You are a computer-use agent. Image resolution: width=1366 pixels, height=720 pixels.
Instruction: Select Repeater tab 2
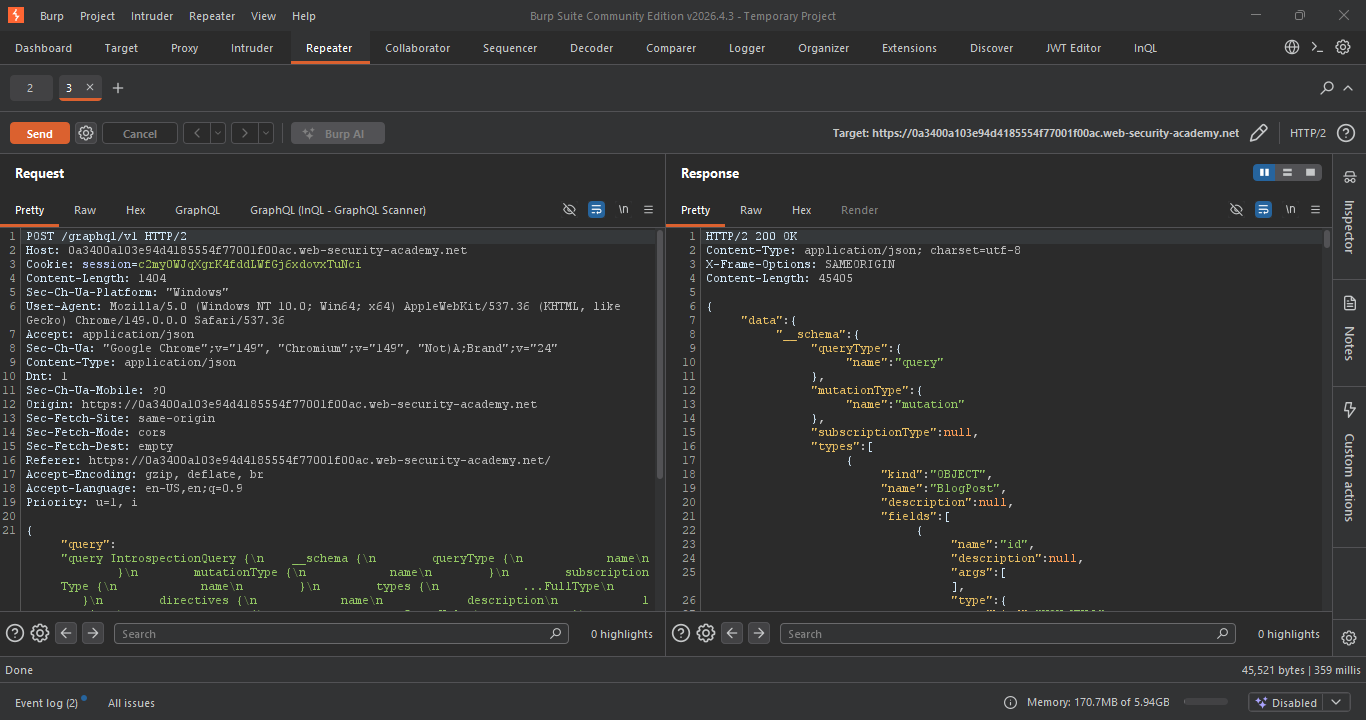pos(30,88)
